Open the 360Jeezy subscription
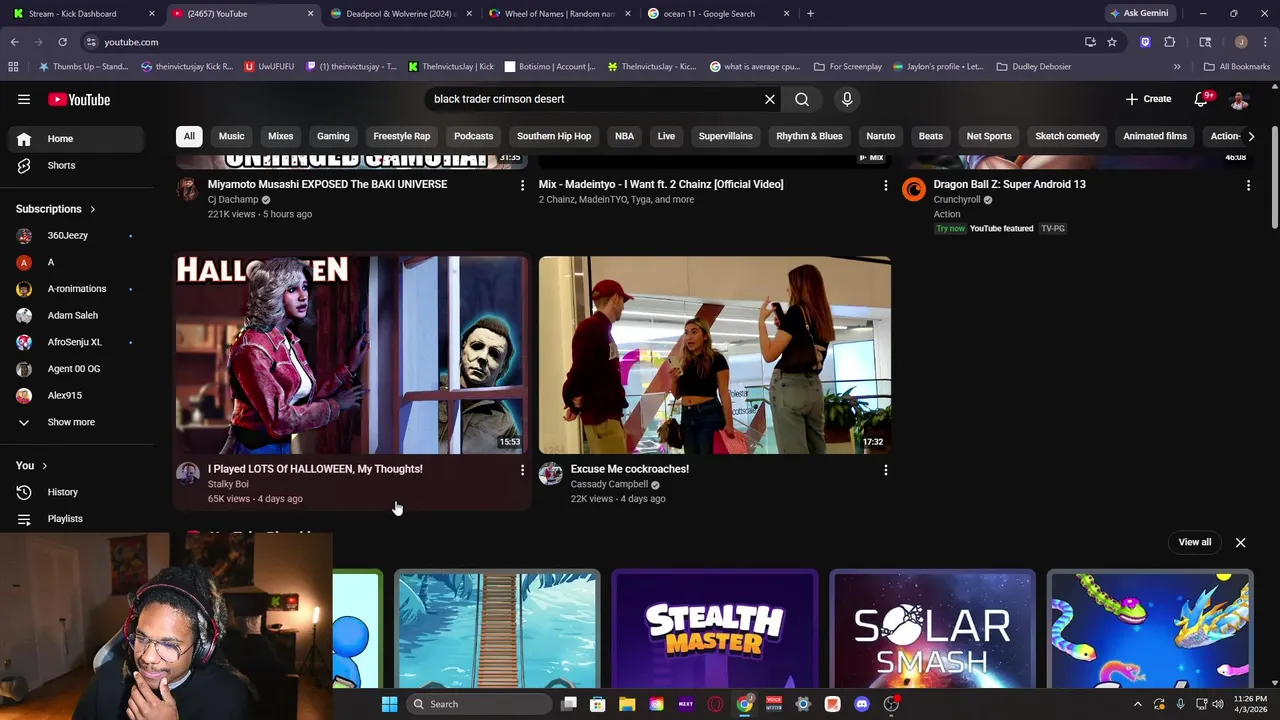Viewport: 1280px width, 720px height. (77, 236)
